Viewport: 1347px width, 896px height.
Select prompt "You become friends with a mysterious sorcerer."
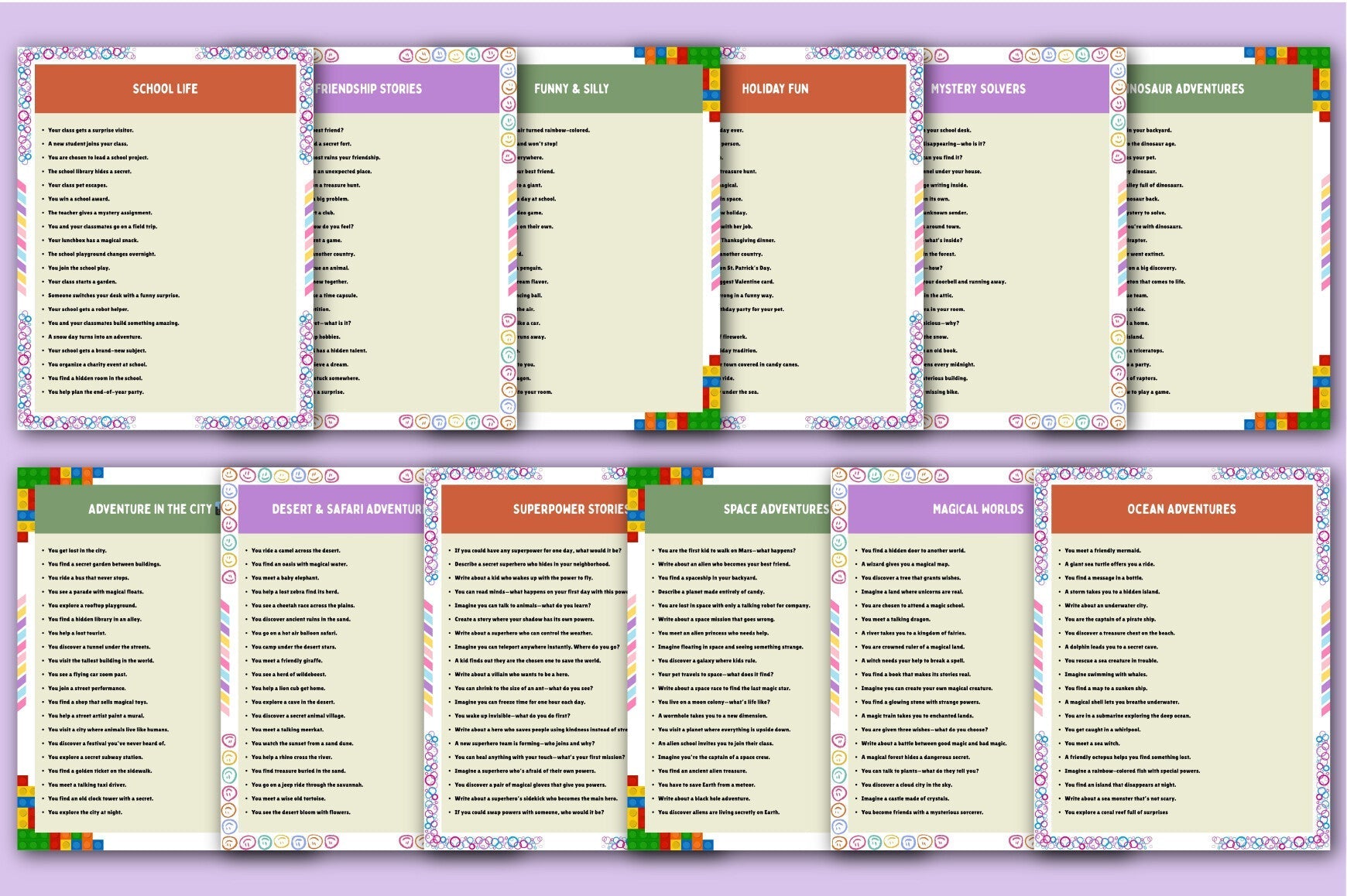pyautogui.click(x=923, y=812)
